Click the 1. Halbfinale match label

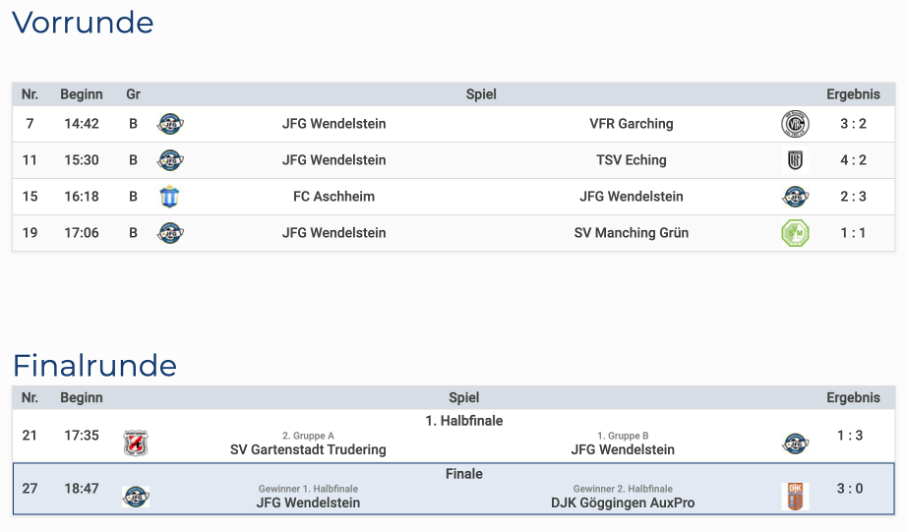coord(464,421)
